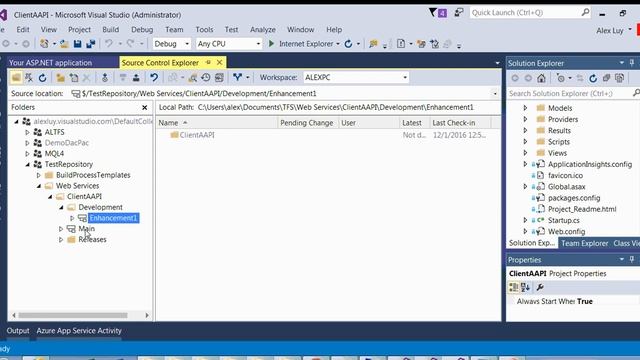This screenshot has width=640, height=360.
Task: Toggle auto-hide pin on Properties panel
Action: [x=632, y=260]
